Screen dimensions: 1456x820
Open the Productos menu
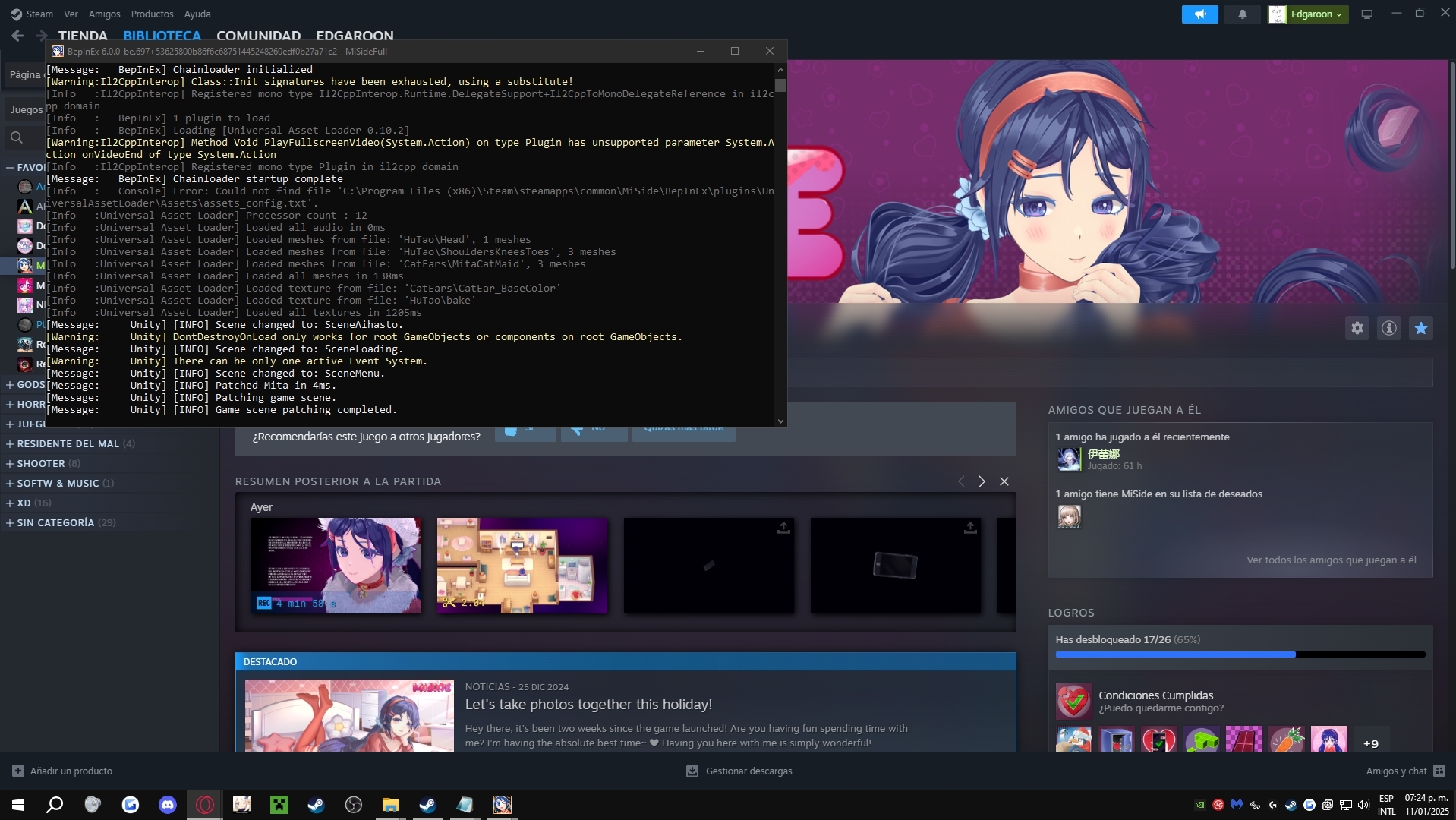click(x=152, y=14)
